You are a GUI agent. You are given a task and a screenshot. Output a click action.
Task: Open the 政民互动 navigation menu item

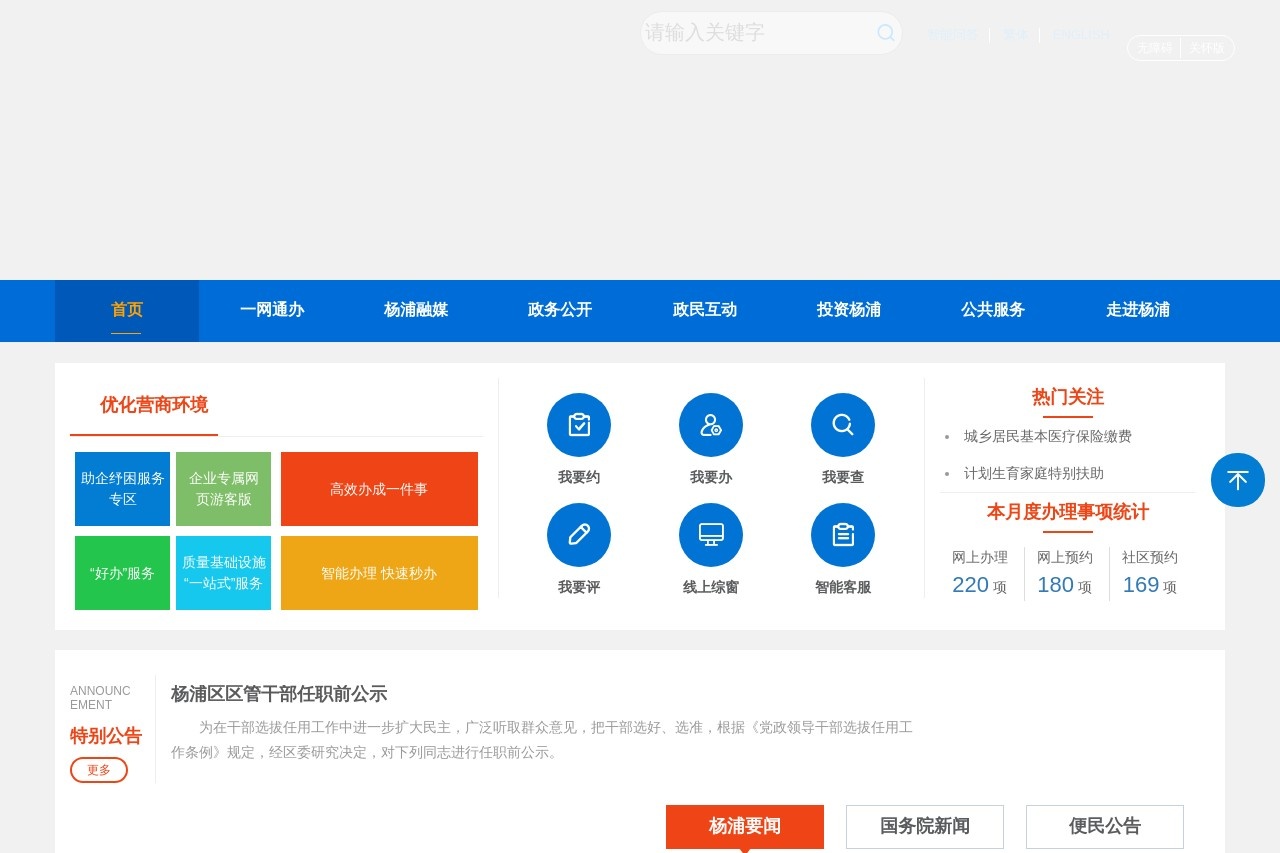click(704, 310)
